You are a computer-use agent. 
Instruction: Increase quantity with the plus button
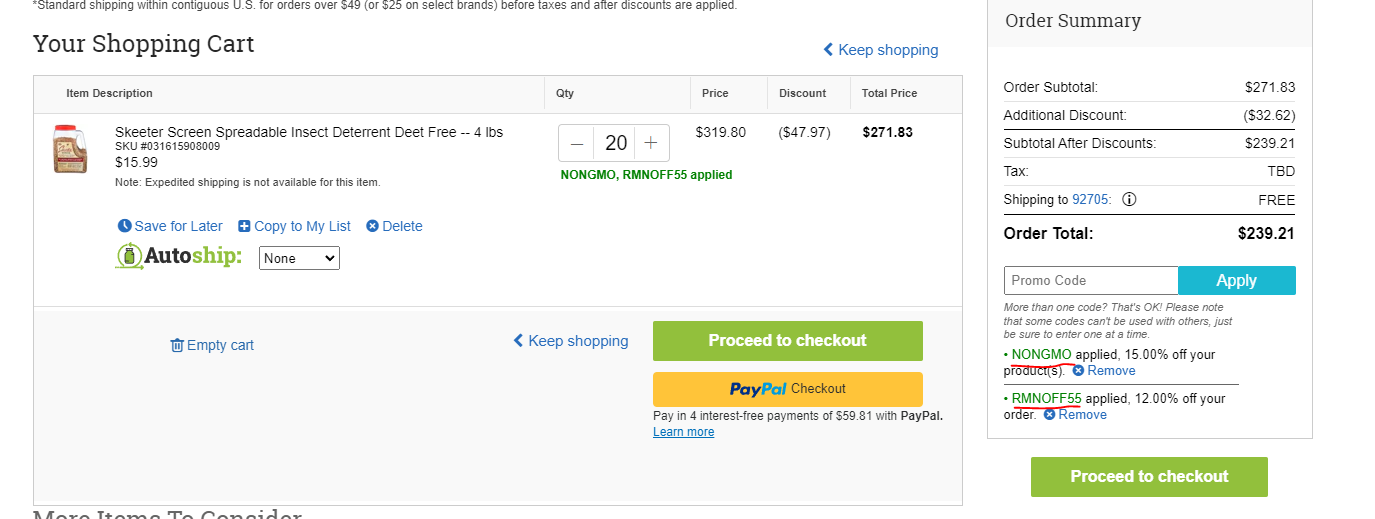(x=651, y=143)
